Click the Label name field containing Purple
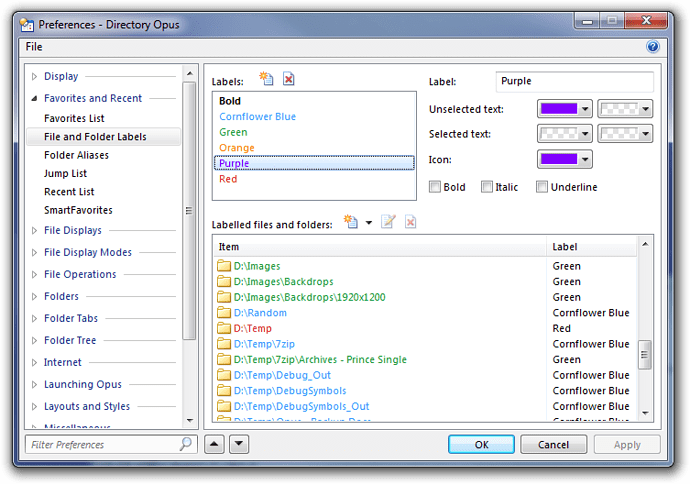Image resolution: width=690 pixels, height=484 pixels. coord(574,81)
